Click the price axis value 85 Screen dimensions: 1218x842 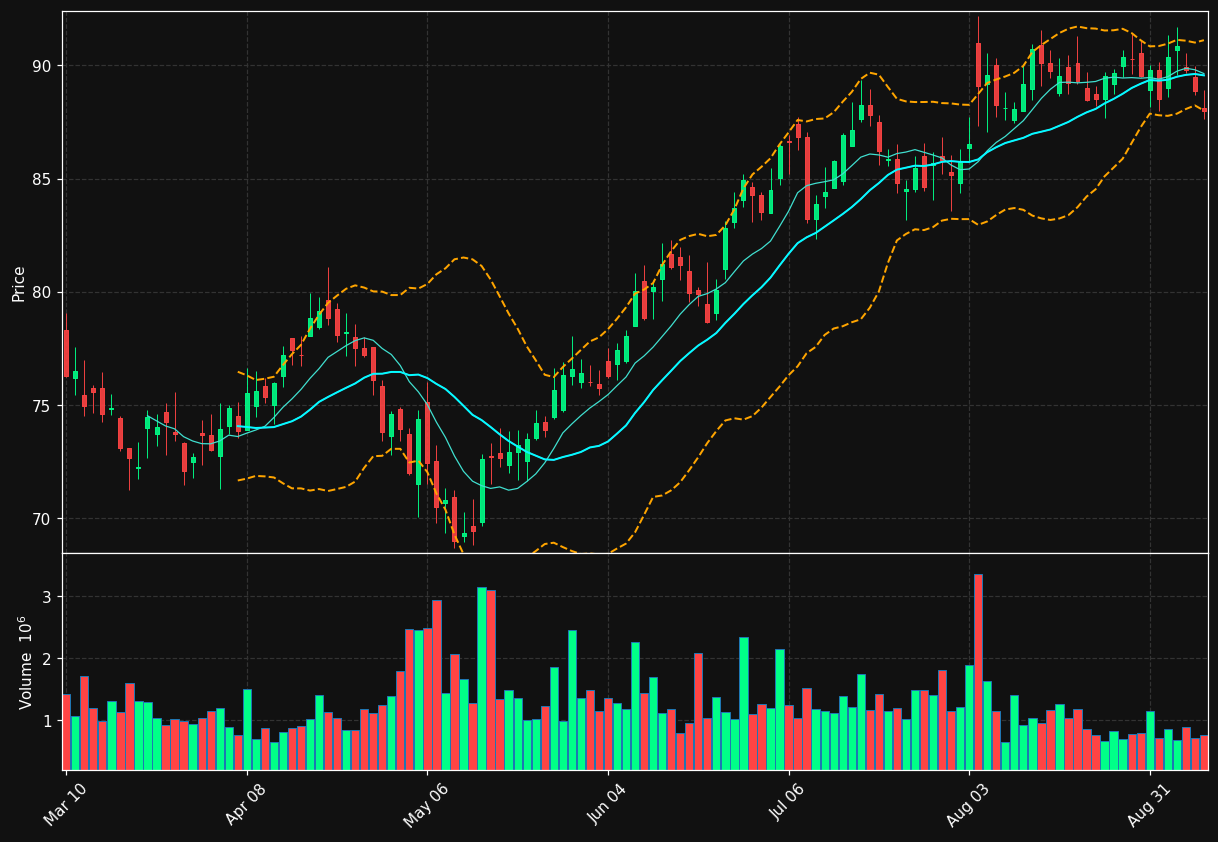pos(42,180)
